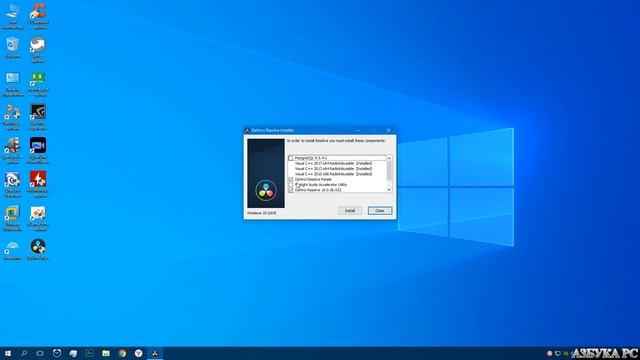This screenshot has width=640, height=360.
Task: Select the green square desktop shortcut
Action: [x=38, y=84]
